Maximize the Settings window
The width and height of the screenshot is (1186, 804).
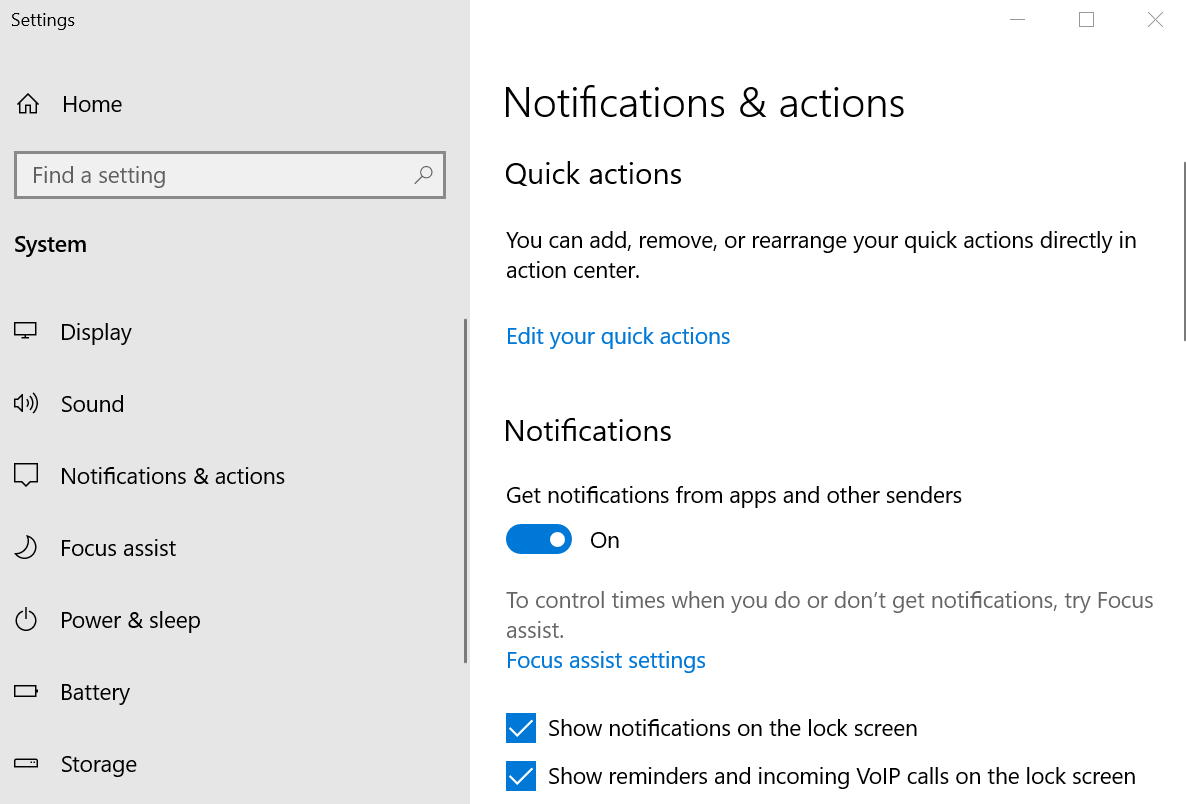1086,20
